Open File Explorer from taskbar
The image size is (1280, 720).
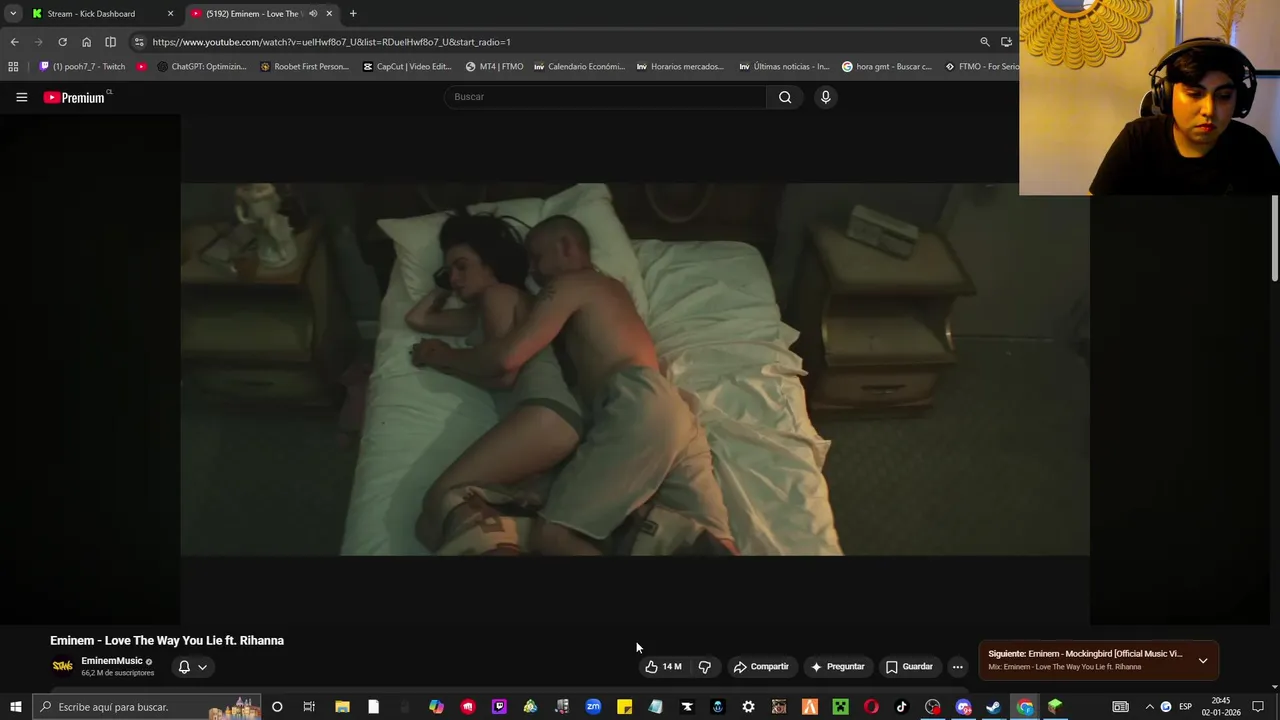click(342, 707)
